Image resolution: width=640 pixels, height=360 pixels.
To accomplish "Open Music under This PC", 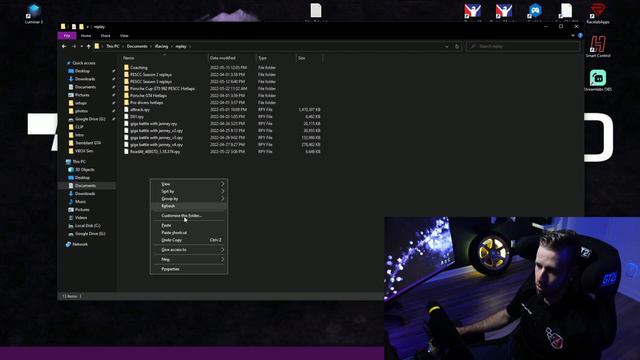I will point(80,202).
